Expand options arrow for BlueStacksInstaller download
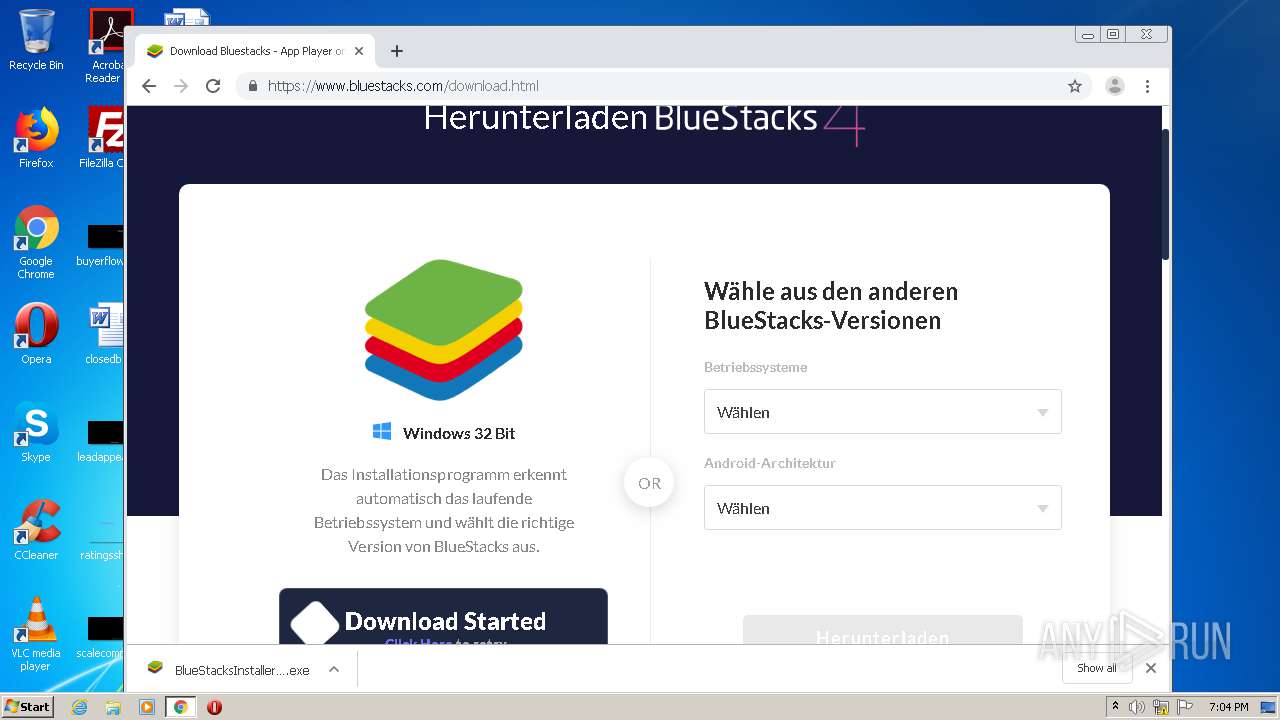This screenshot has height=720, width=1280. coord(334,670)
